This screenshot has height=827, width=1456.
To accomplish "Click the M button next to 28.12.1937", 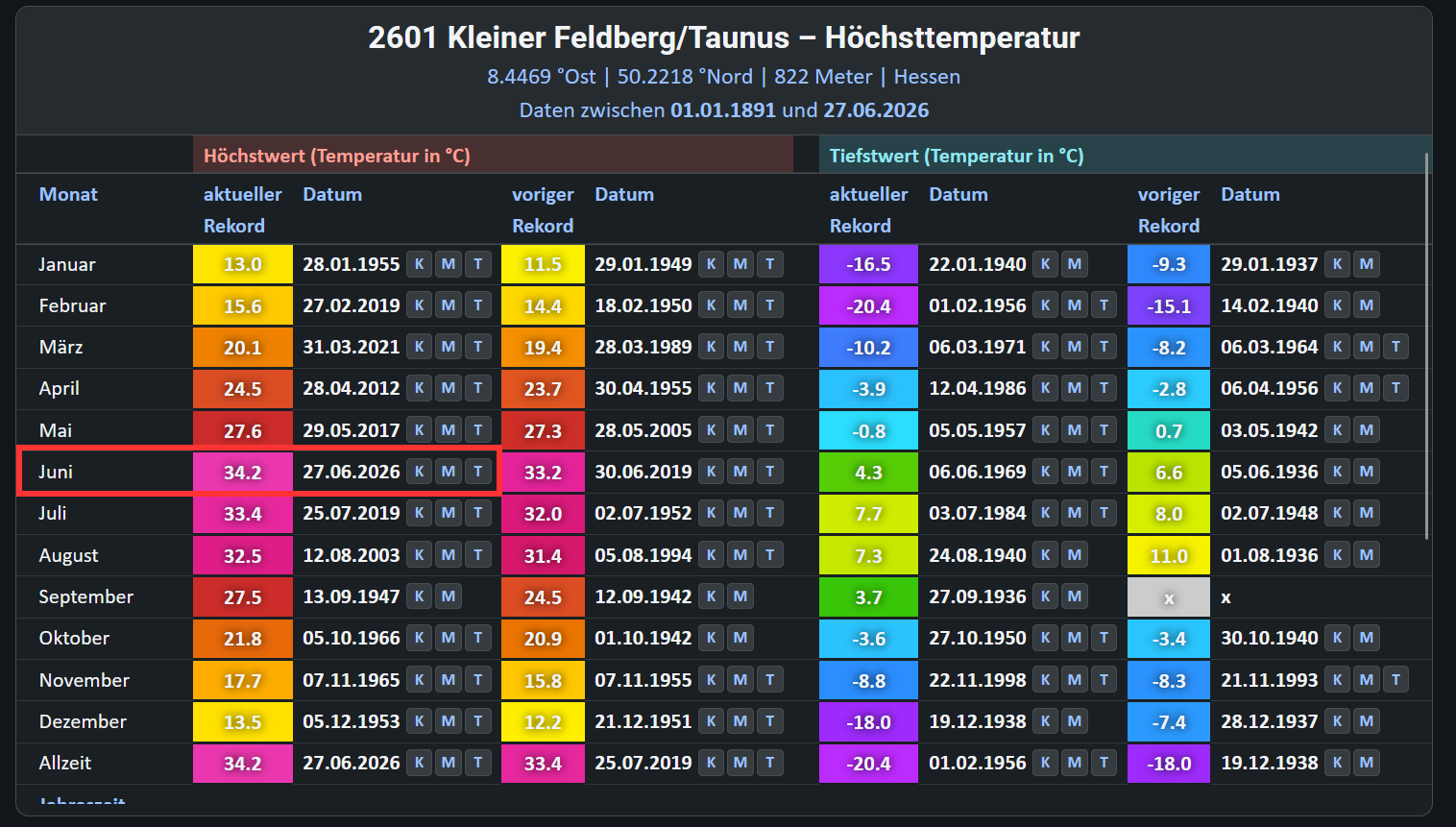I will coord(1367,721).
